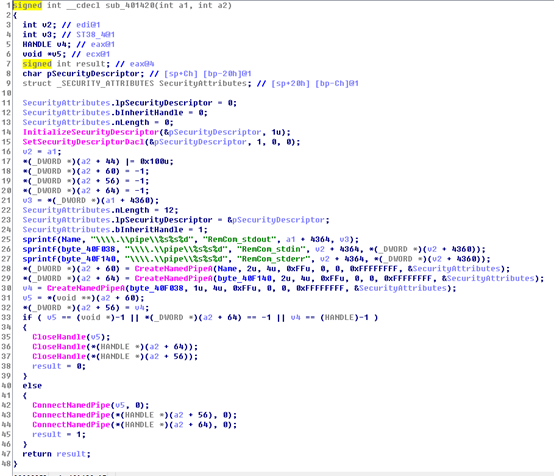Click the "RemCom_stdin" string literal

pyautogui.click(x=271, y=249)
